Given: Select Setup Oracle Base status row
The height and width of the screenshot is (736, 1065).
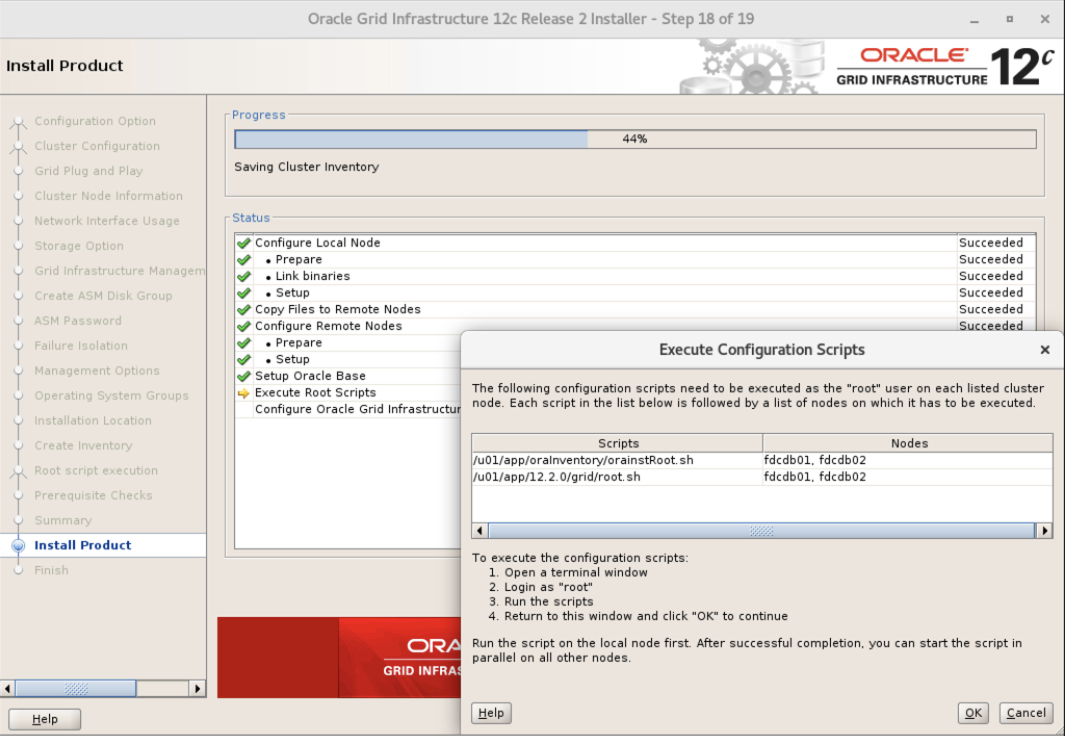Looking at the screenshot, I should [x=348, y=375].
